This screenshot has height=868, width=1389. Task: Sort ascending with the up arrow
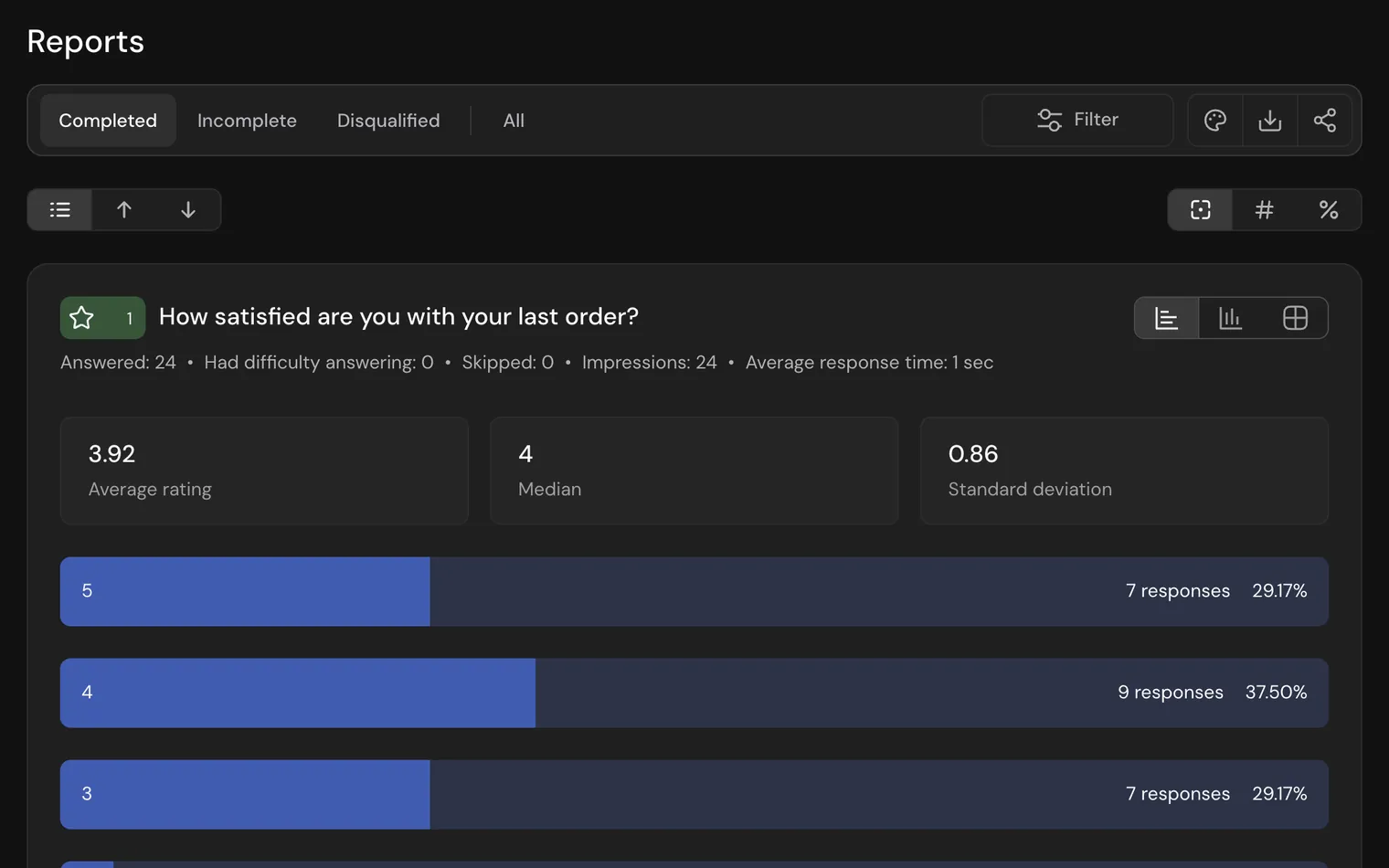pos(124,210)
